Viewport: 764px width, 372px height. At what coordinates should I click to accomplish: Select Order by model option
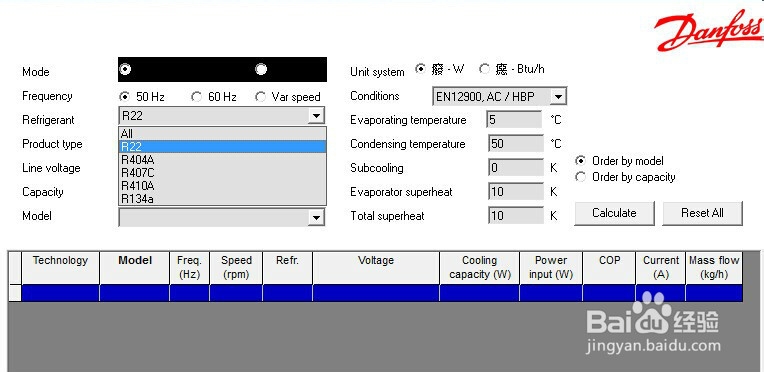point(580,160)
